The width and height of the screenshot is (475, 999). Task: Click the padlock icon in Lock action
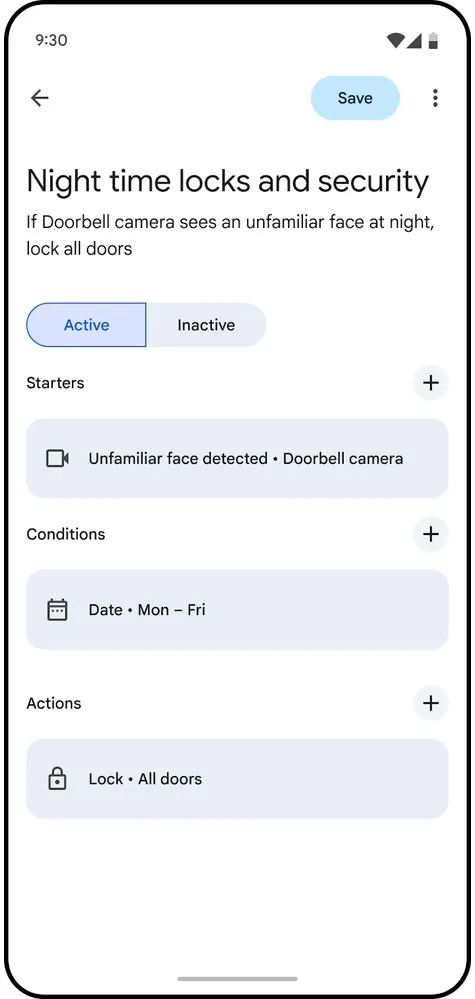click(x=57, y=779)
